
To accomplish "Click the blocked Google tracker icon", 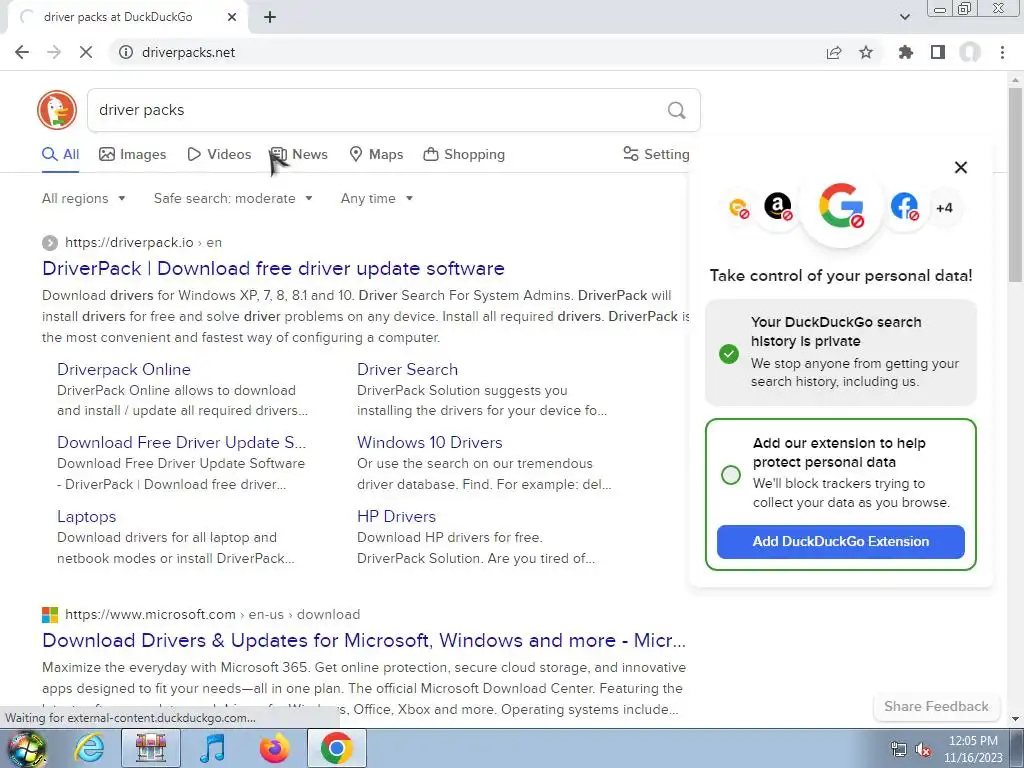I will (x=841, y=206).
